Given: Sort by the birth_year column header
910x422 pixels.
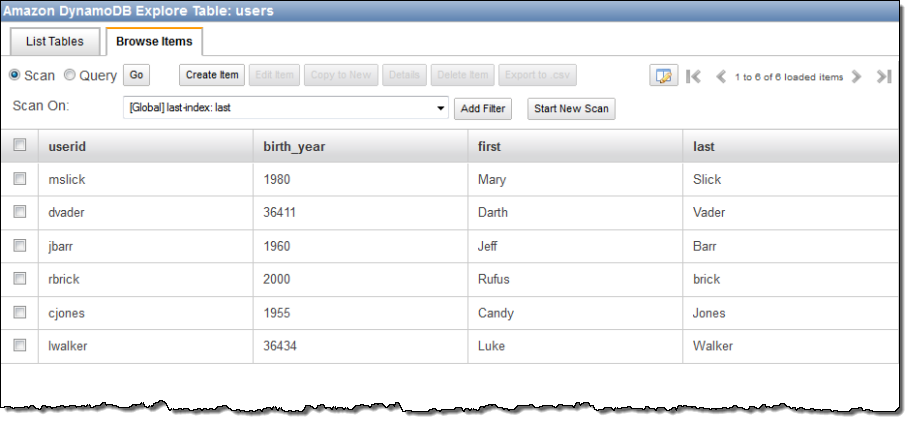Looking at the screenshot, I should coord(295,146).
